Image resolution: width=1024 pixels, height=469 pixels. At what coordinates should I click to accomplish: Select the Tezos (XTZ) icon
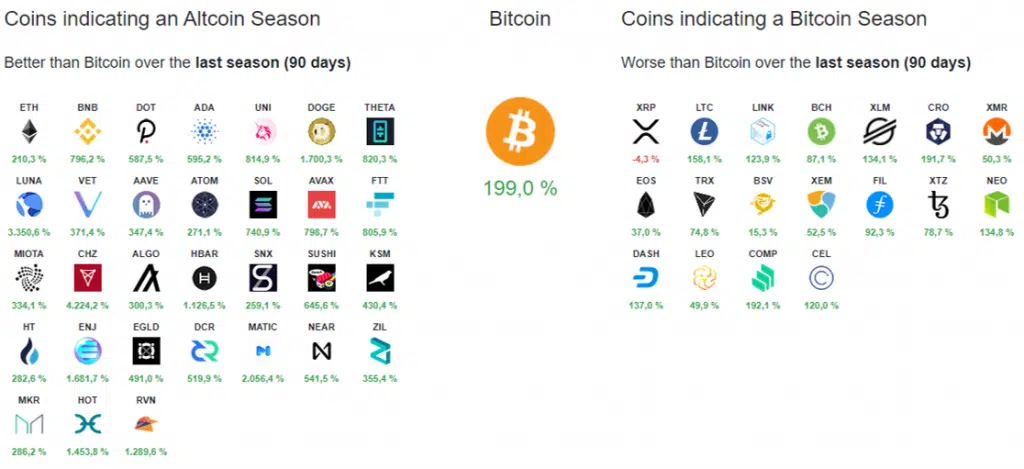coord(938,204)
